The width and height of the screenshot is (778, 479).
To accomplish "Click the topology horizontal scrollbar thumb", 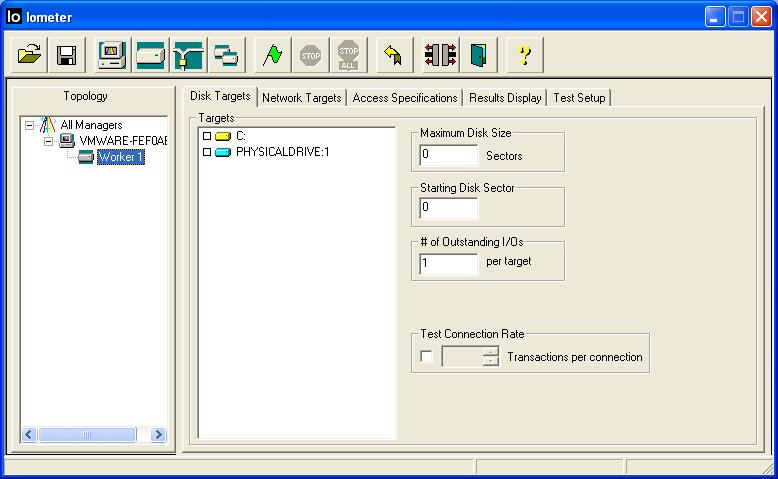I will point(87,435).
